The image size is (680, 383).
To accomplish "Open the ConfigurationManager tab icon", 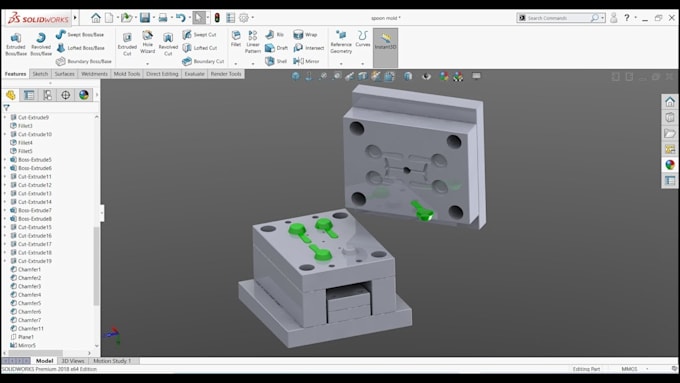I will click(x=47, y=95).
